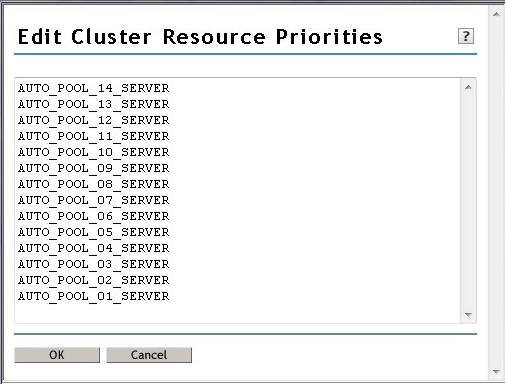Click the resource list's scroll up arrow

(468, 87)
